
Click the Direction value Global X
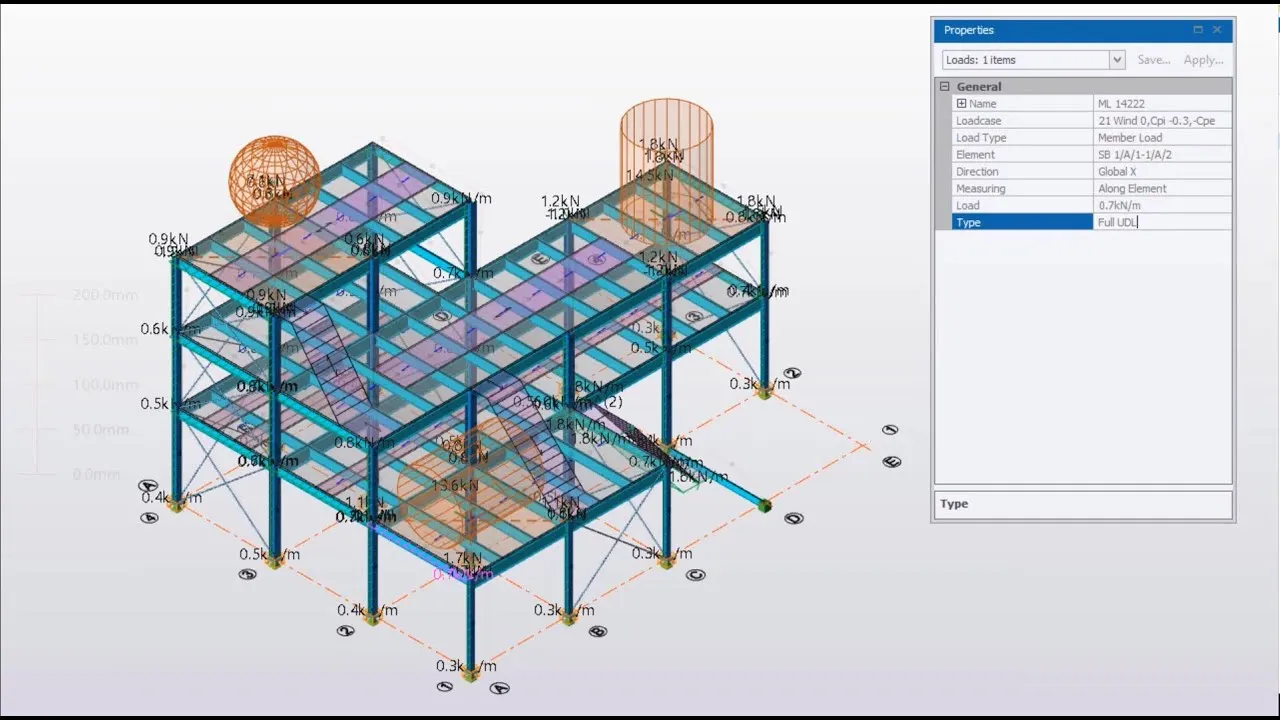pos(1162,172)
